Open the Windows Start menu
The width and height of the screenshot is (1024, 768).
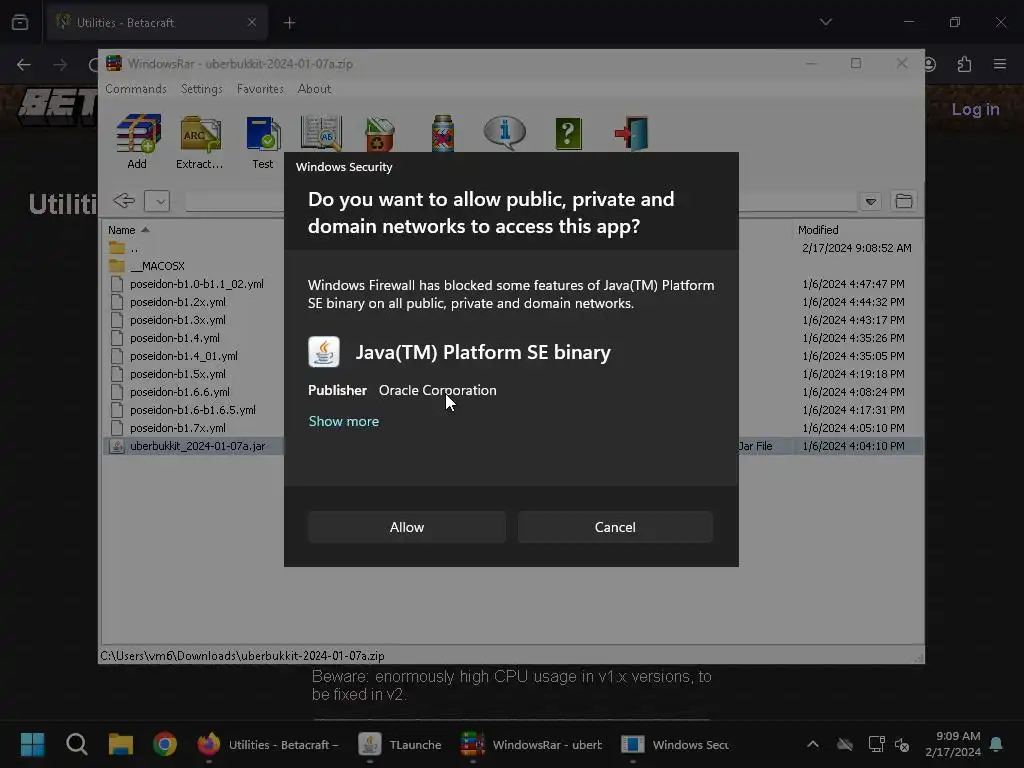click(x=32, y=744)
